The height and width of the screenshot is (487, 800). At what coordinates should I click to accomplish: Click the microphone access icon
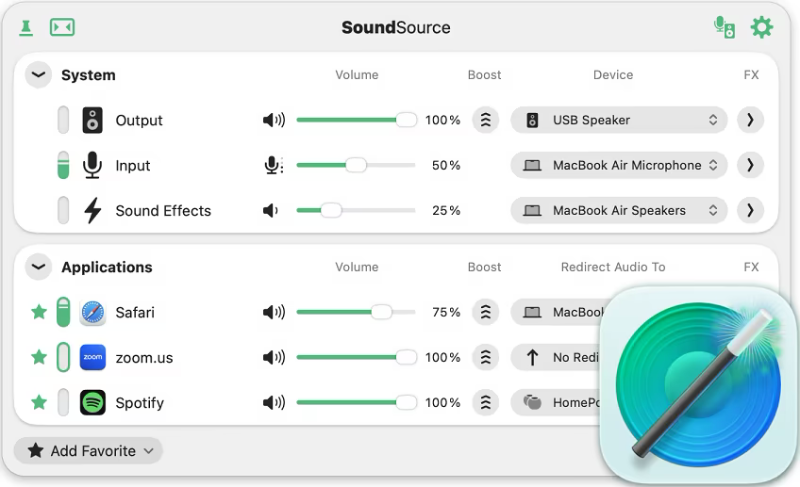[724, 27]
